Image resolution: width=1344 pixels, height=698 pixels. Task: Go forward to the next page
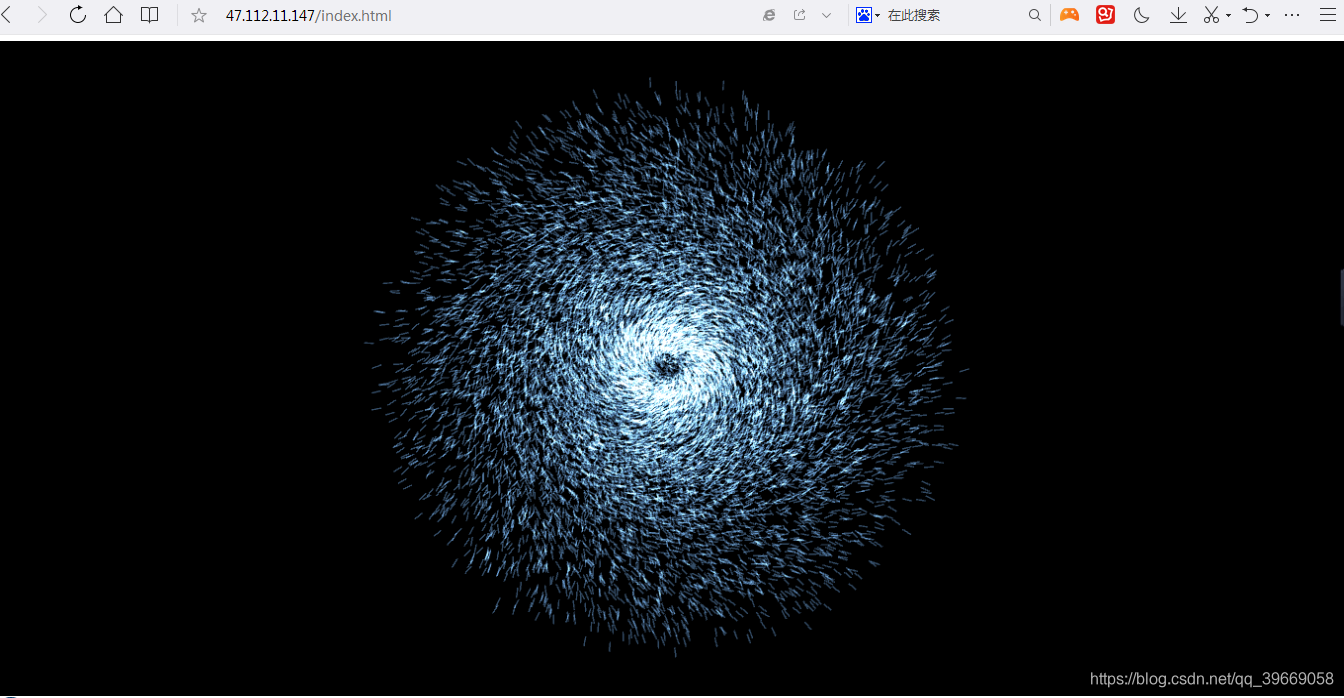pos(42,15)
